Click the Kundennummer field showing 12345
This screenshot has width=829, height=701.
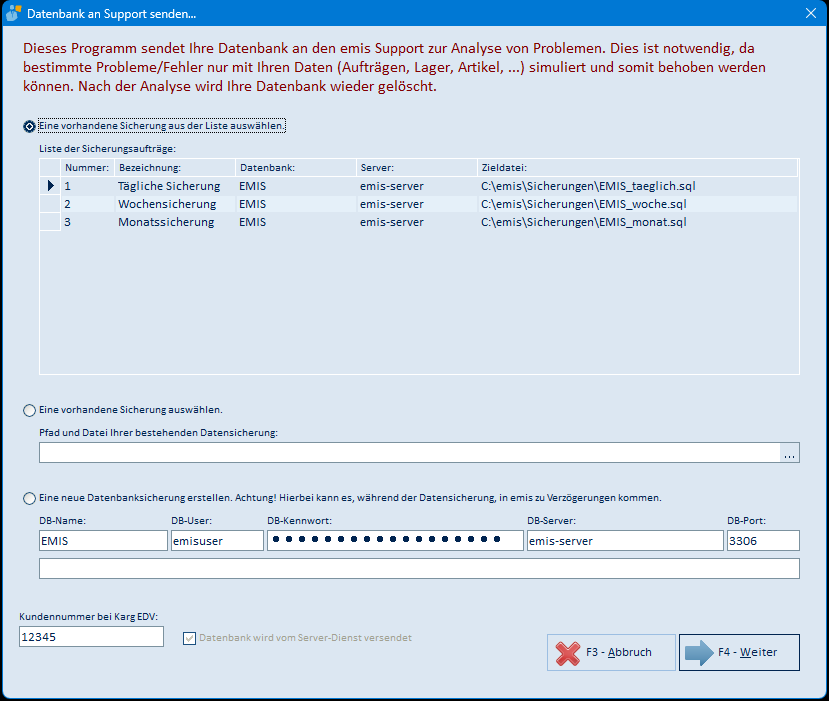(x=91, y=637)
